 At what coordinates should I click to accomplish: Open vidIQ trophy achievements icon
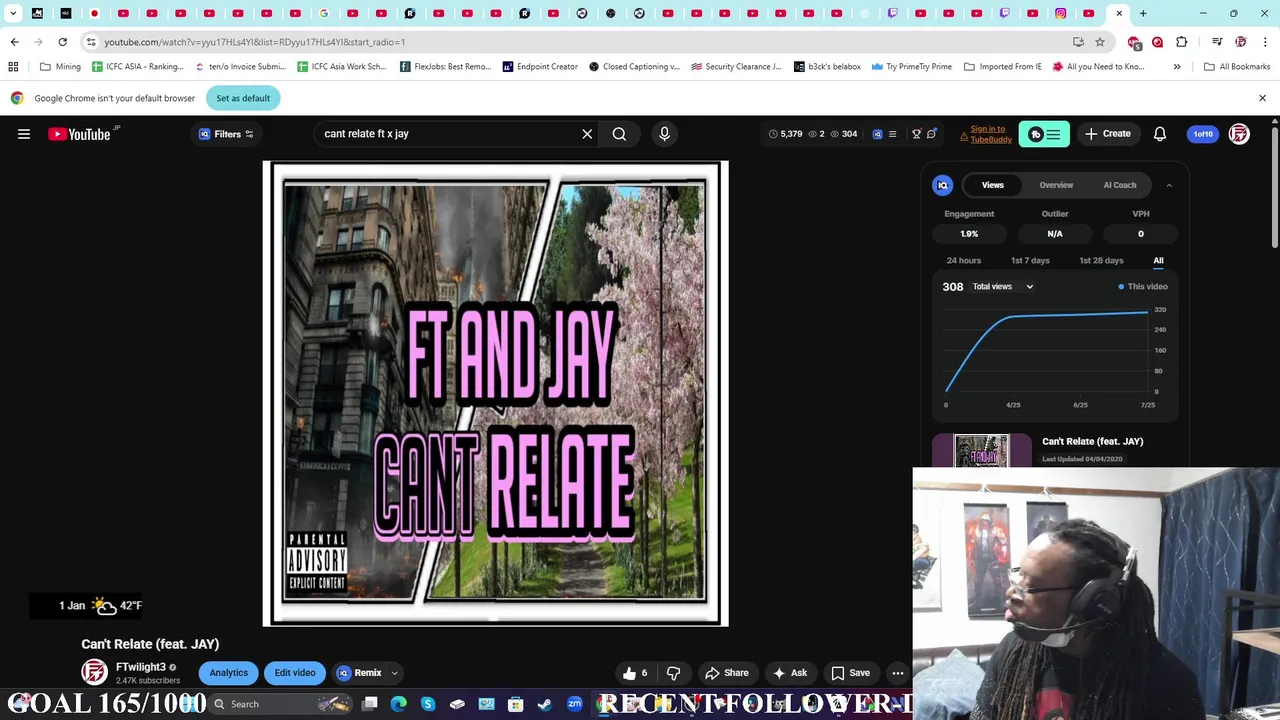point(916,134)
